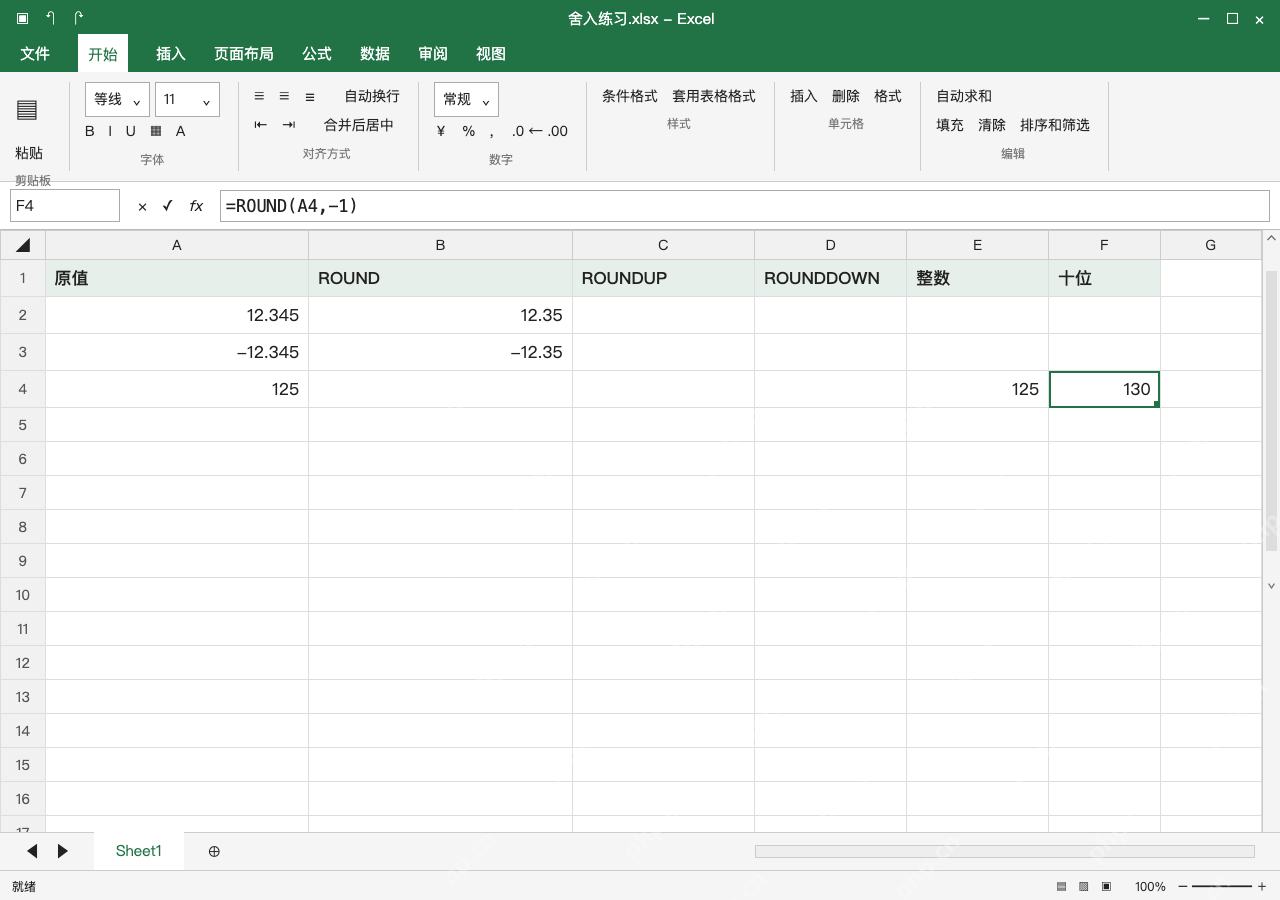This screenshot has height=900, width=1280.
Task: Add a new sheet with plus icon
Action: 214,851
